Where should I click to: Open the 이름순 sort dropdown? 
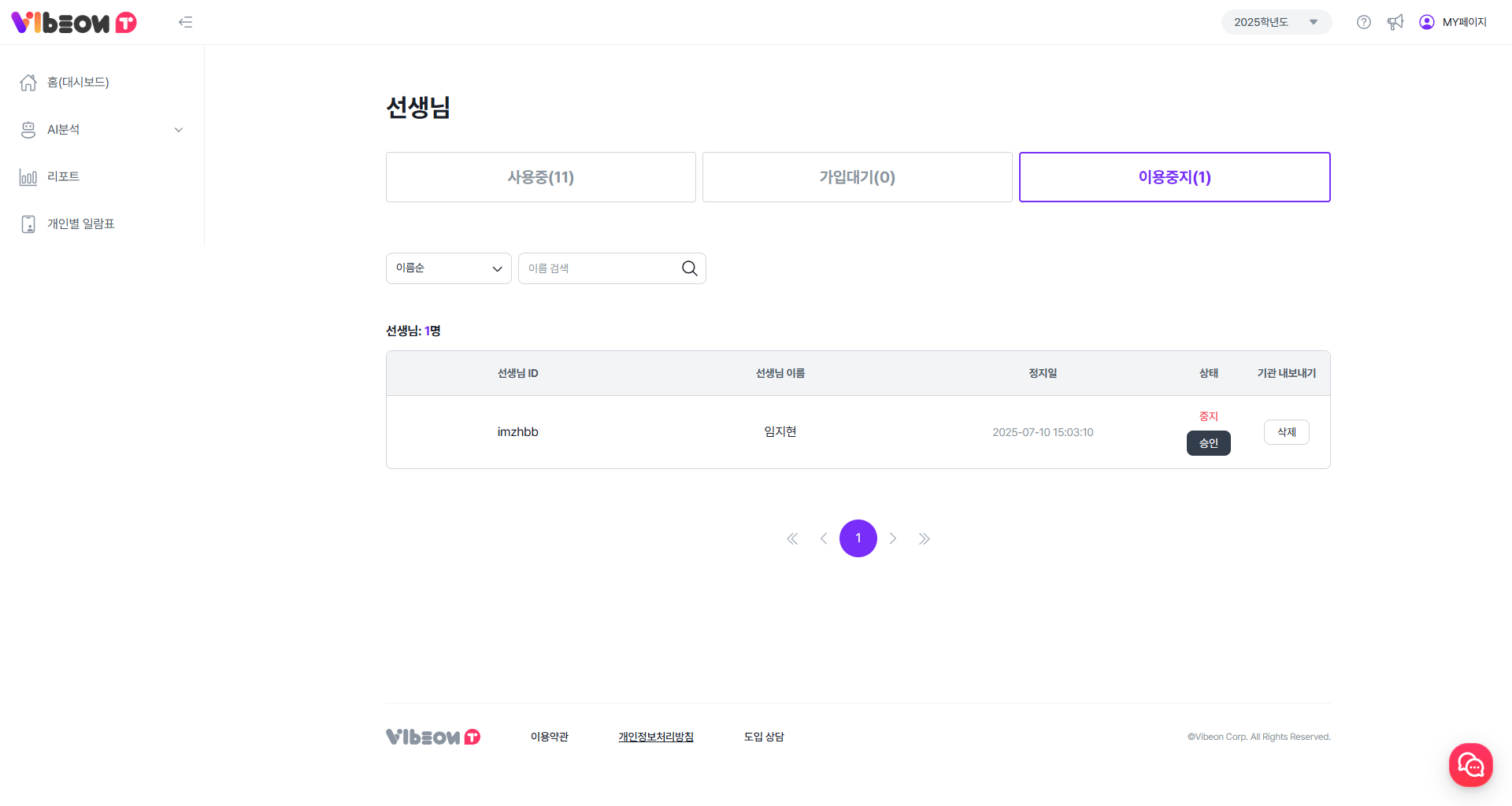click(448, 268)
